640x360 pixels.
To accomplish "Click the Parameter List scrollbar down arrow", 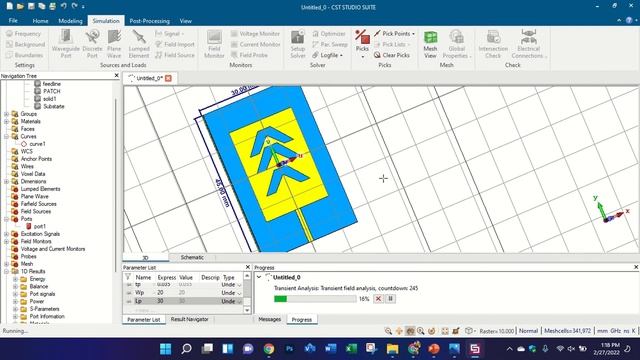I will coord(247,310).
